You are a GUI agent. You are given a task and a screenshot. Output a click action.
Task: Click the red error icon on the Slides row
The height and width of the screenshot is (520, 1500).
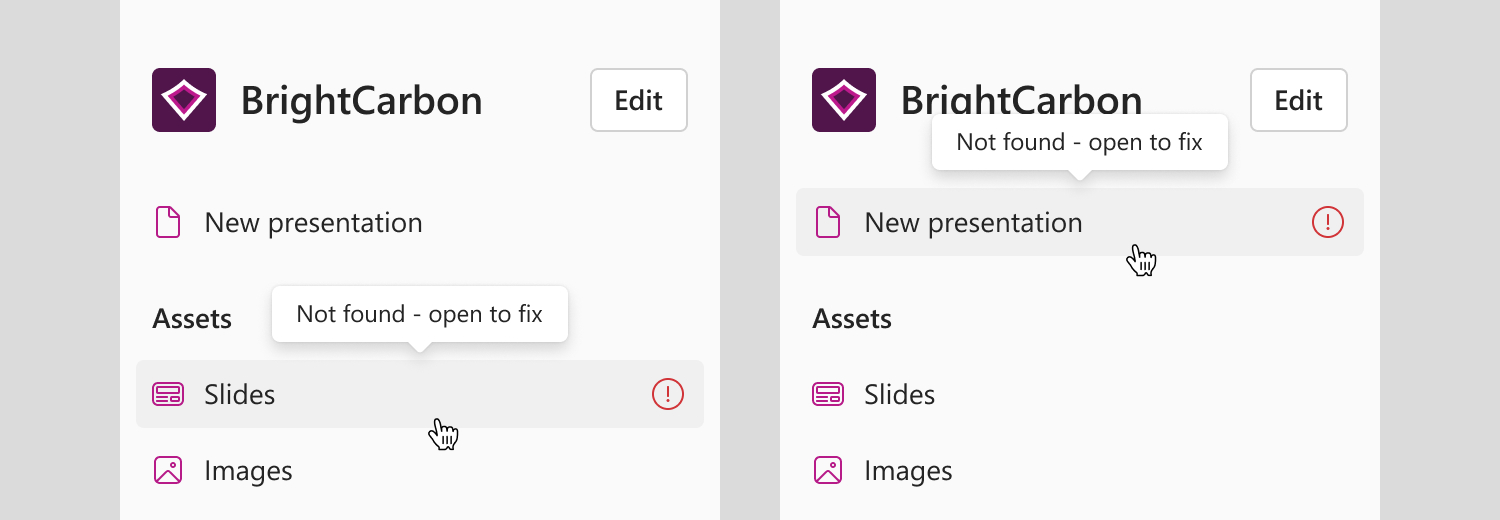pos(668,395)
